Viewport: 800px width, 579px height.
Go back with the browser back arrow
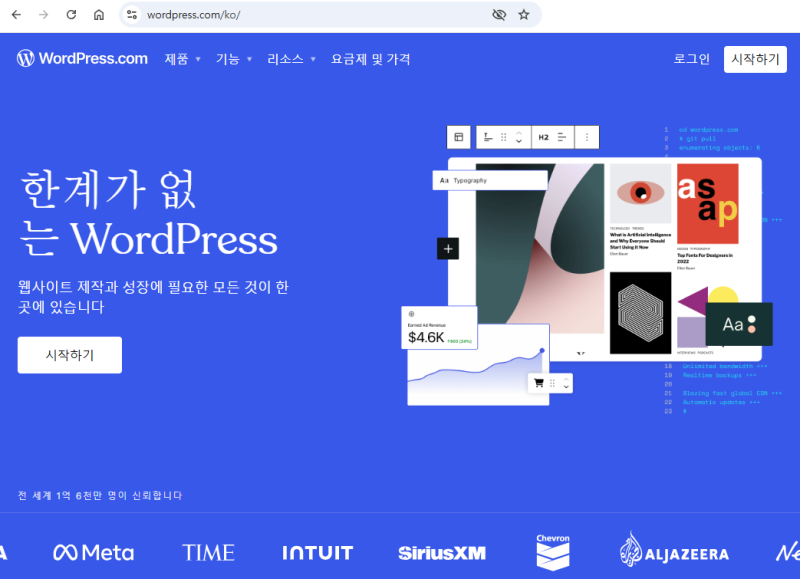(x=16, y=15)
